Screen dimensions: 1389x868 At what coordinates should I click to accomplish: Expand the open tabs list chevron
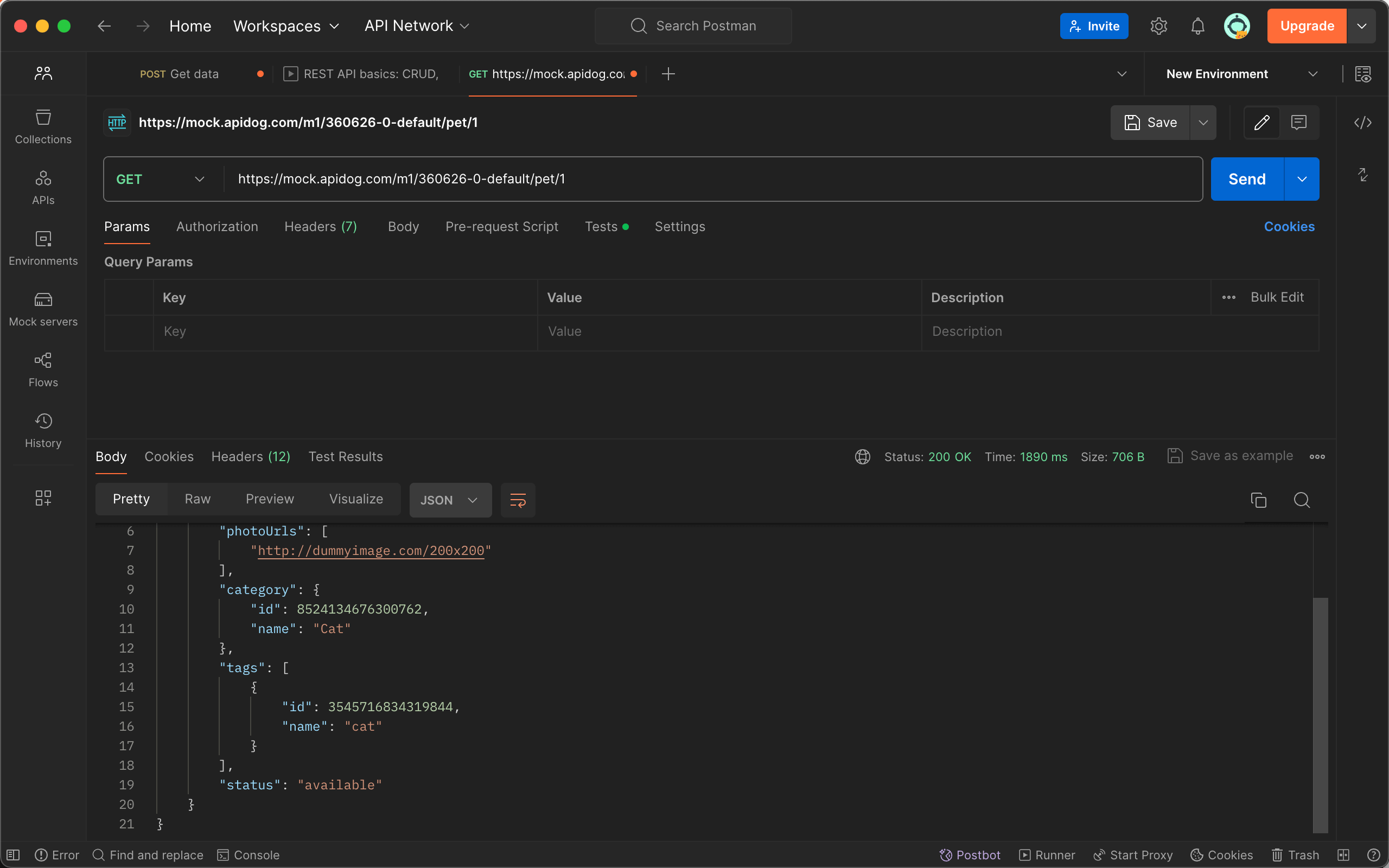pyautogui.click(x=1122, y=74)
